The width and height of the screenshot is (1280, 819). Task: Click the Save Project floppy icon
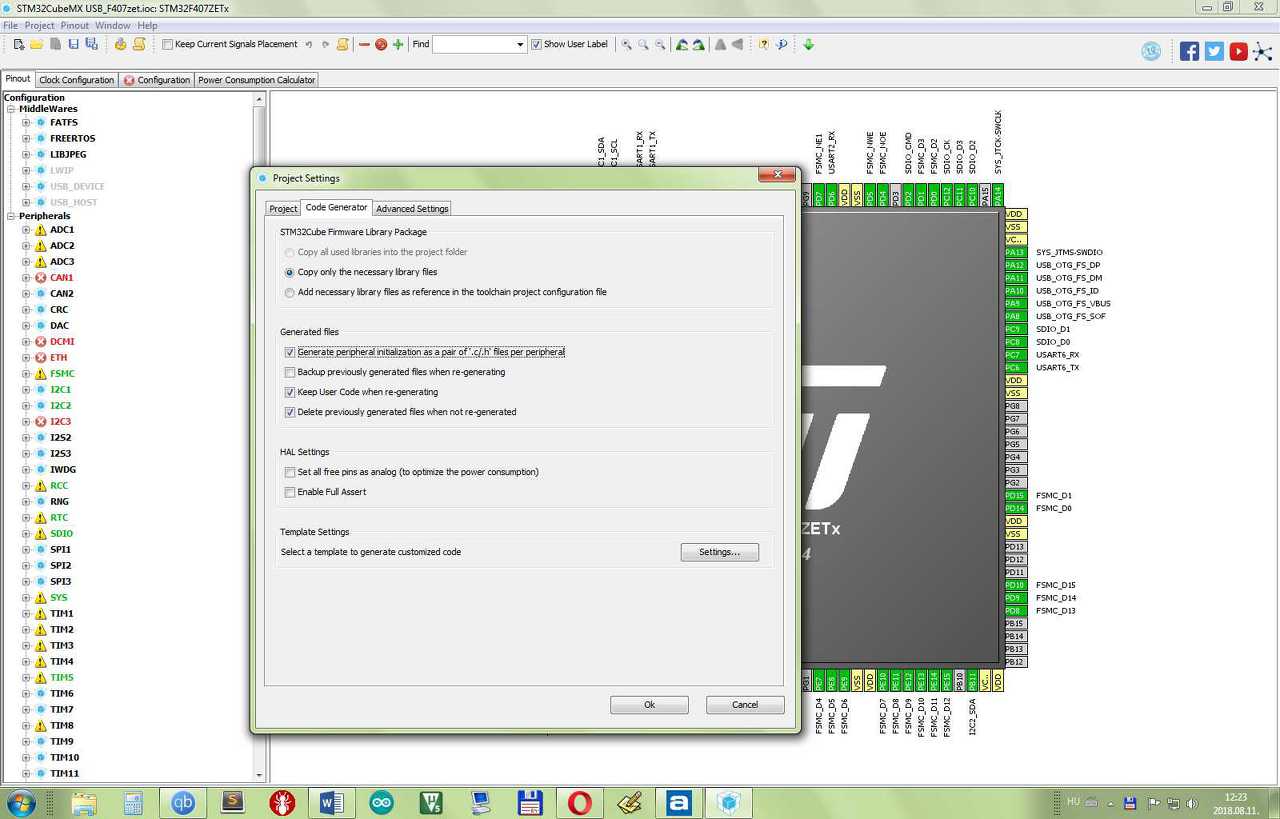click(73, 44)
